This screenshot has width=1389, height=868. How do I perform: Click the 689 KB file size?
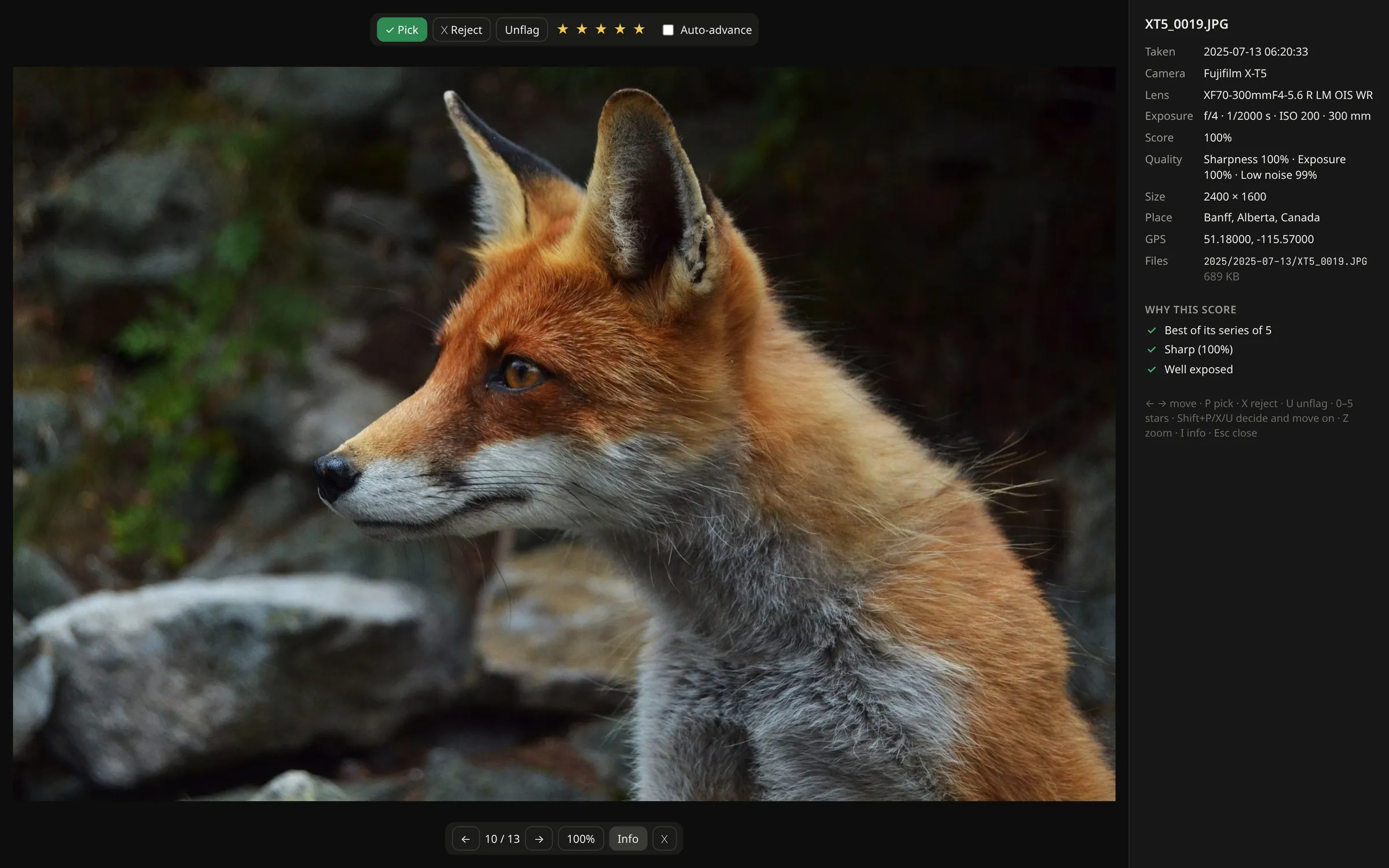[x=1221, y=277]
